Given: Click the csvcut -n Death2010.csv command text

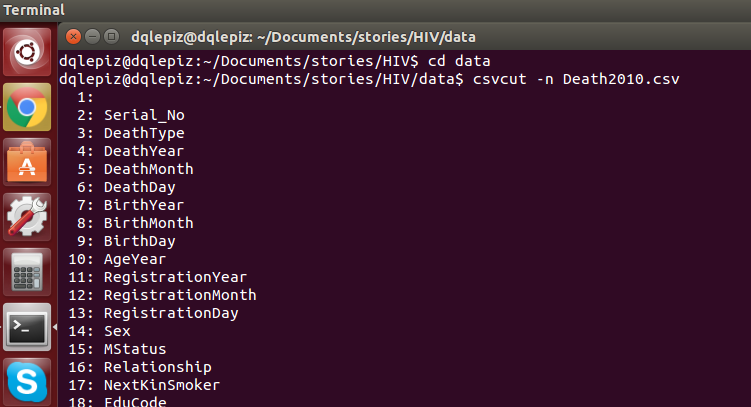Looking at the screenshot, I should (576, 79).
